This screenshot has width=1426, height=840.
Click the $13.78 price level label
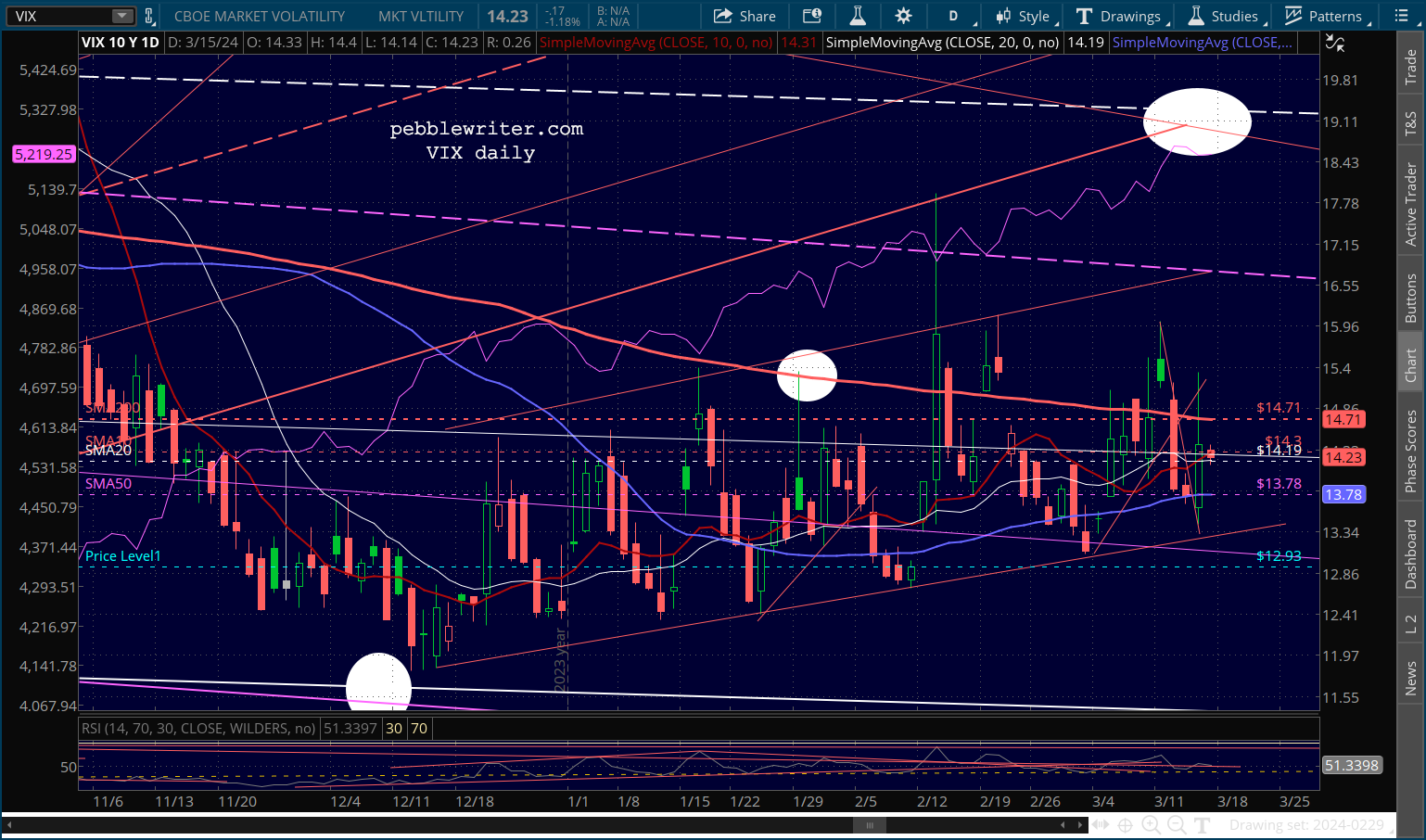click(1279, 484)
